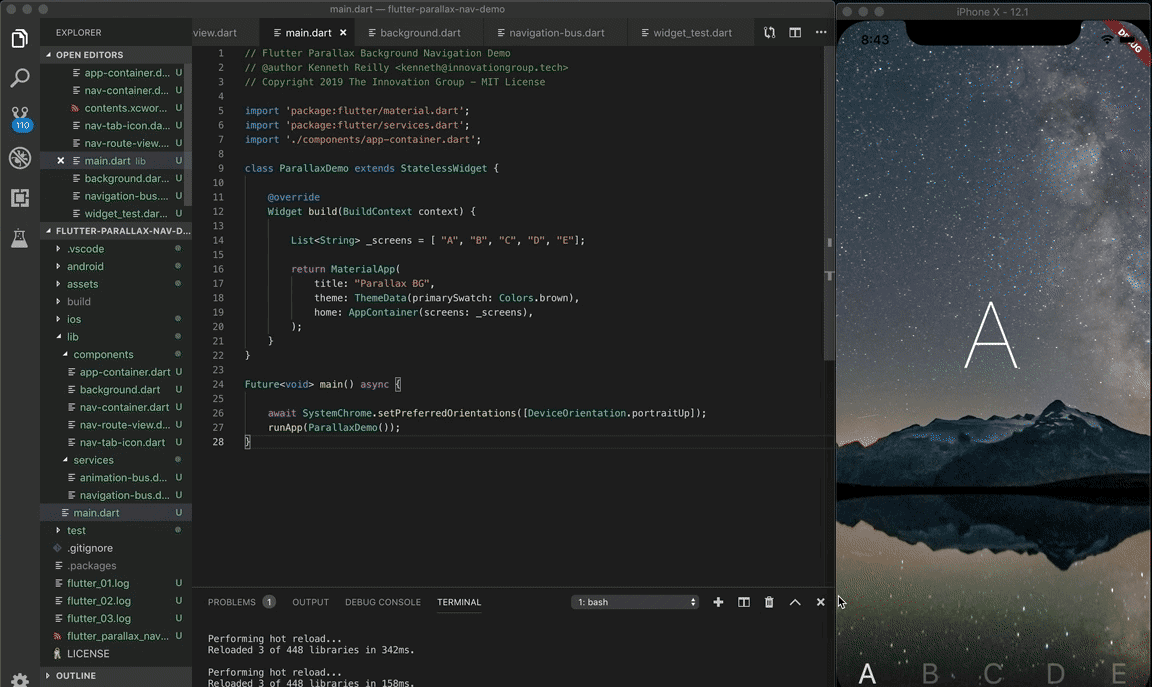Maximize the terminal panel with the chevron
1152x687 pixels.
tap(795, 602)
